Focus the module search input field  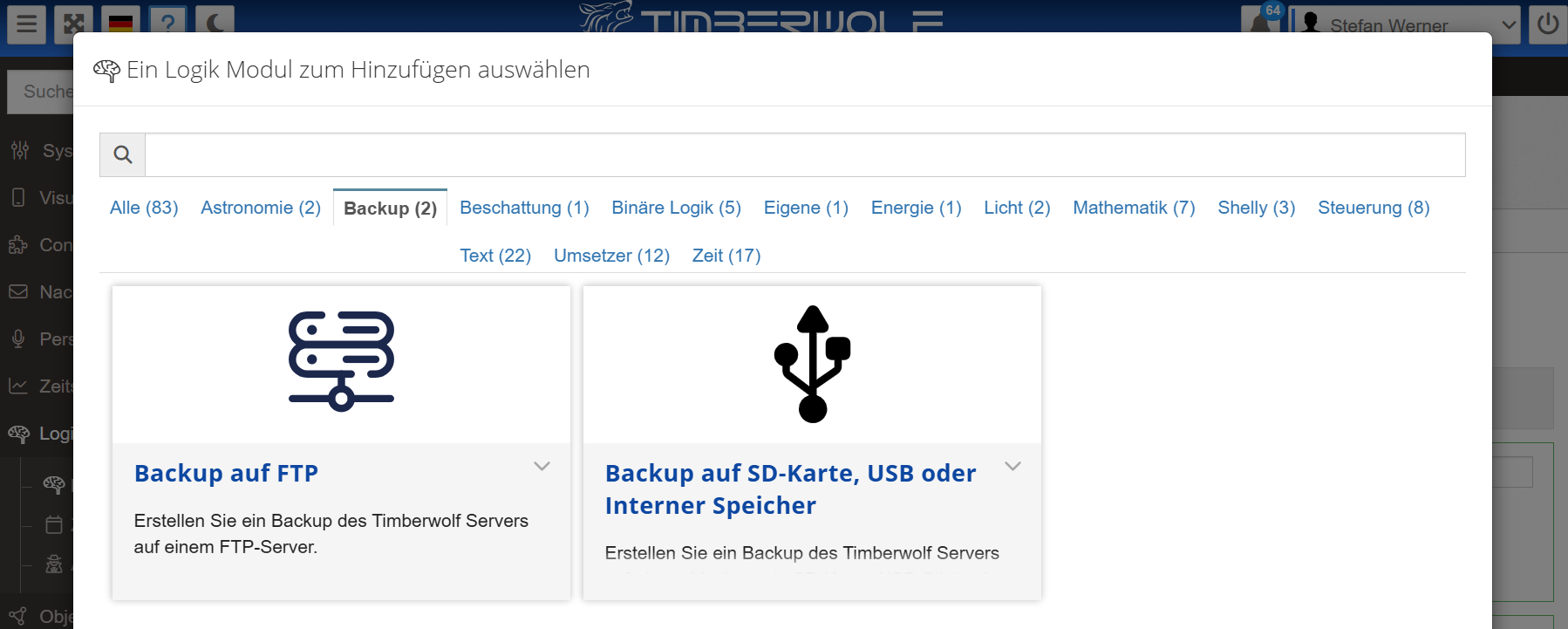tap(805, 154)
